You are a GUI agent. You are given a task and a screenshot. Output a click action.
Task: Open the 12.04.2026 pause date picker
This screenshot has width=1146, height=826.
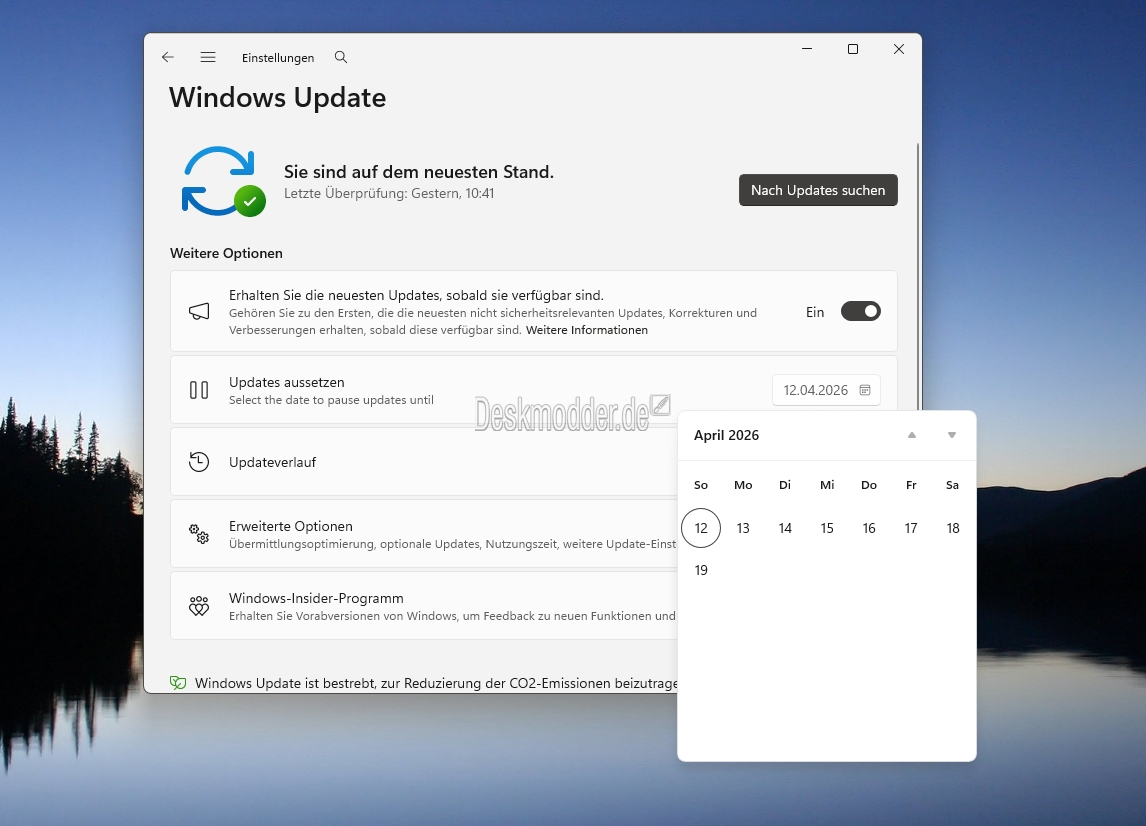point(826,390)
